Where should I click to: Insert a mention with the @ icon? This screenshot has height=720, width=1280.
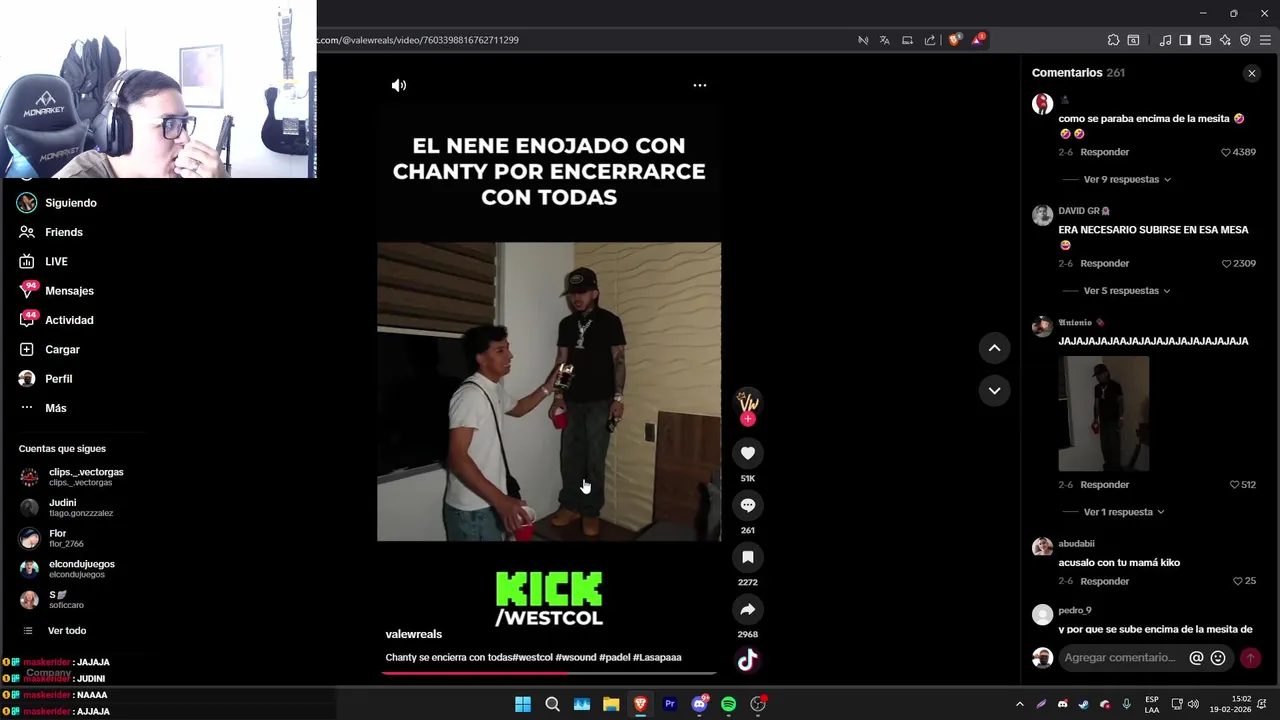coord(1196,658)
